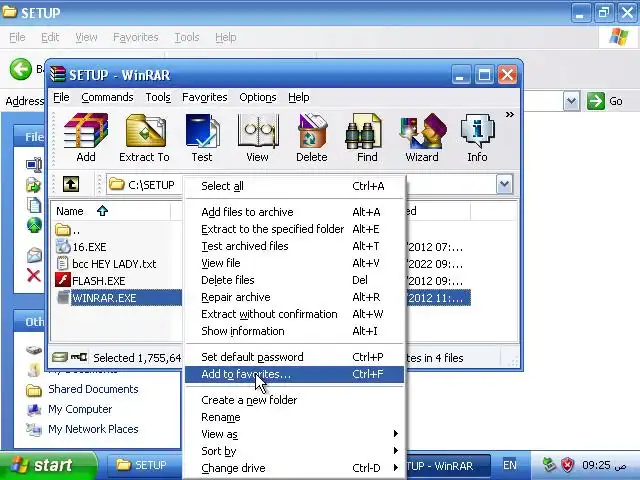Click the envelope e-mail task icon in sidebar

(x=34, y=255)
